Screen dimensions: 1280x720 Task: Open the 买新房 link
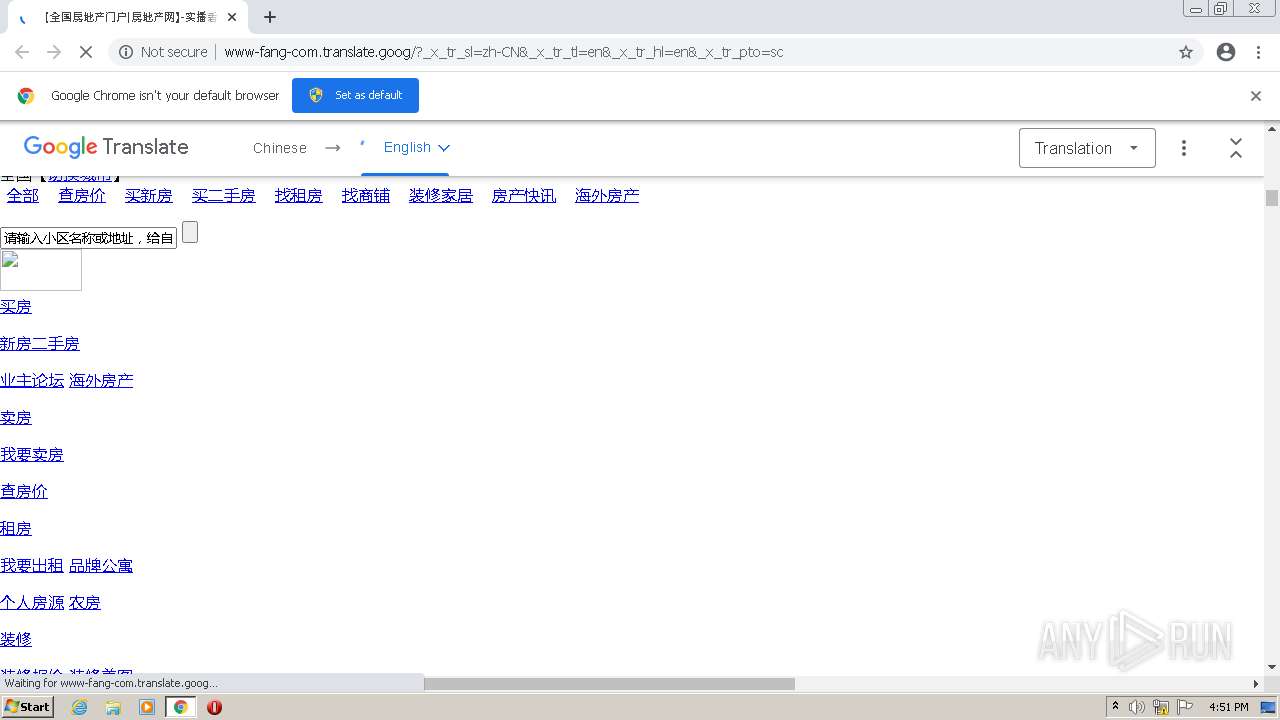point(149,196)
